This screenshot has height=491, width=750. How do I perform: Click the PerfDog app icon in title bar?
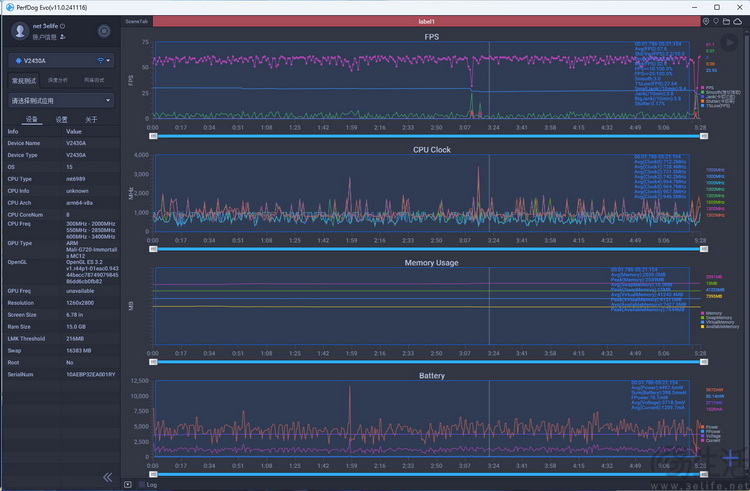pos(10,7)
